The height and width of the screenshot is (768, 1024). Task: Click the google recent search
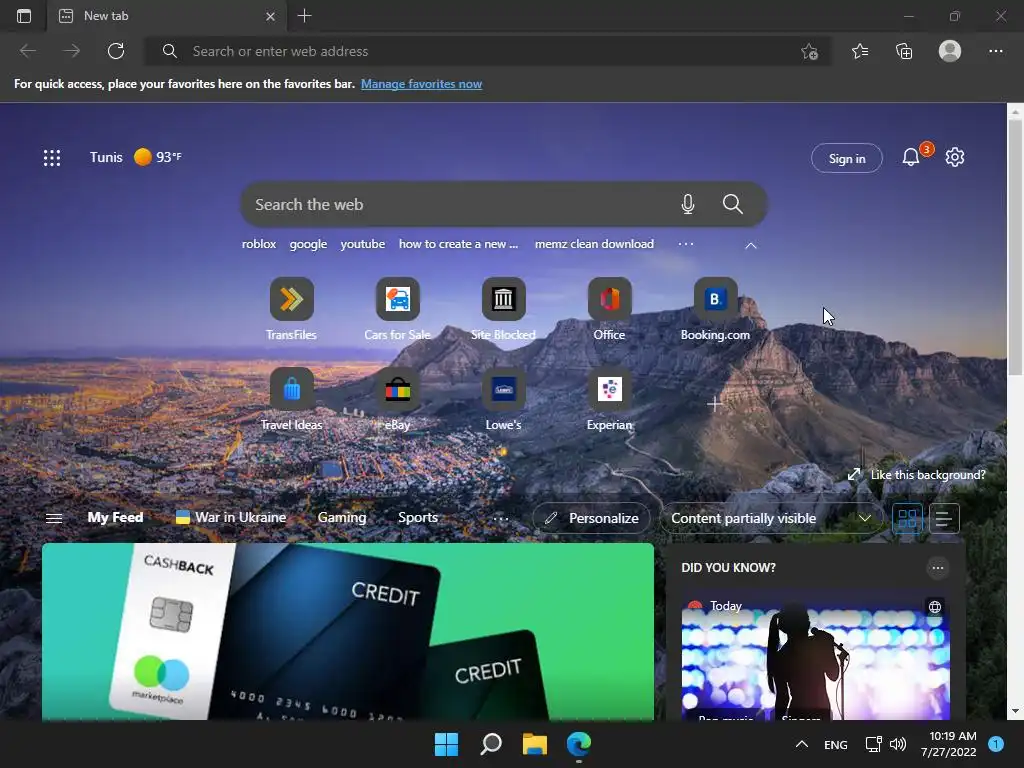tap(308, 244)
